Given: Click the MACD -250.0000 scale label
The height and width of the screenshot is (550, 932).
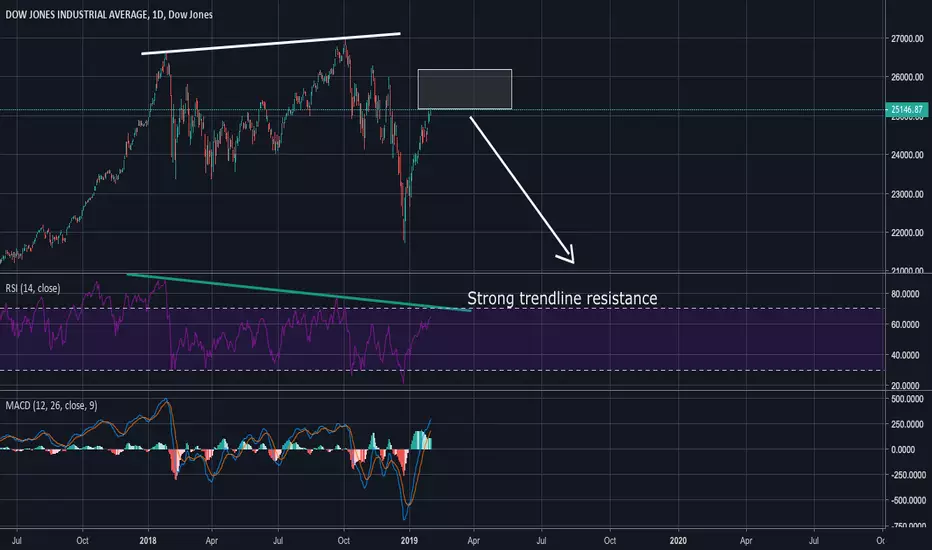Looking at the screenshot, I should pos(907,475).
